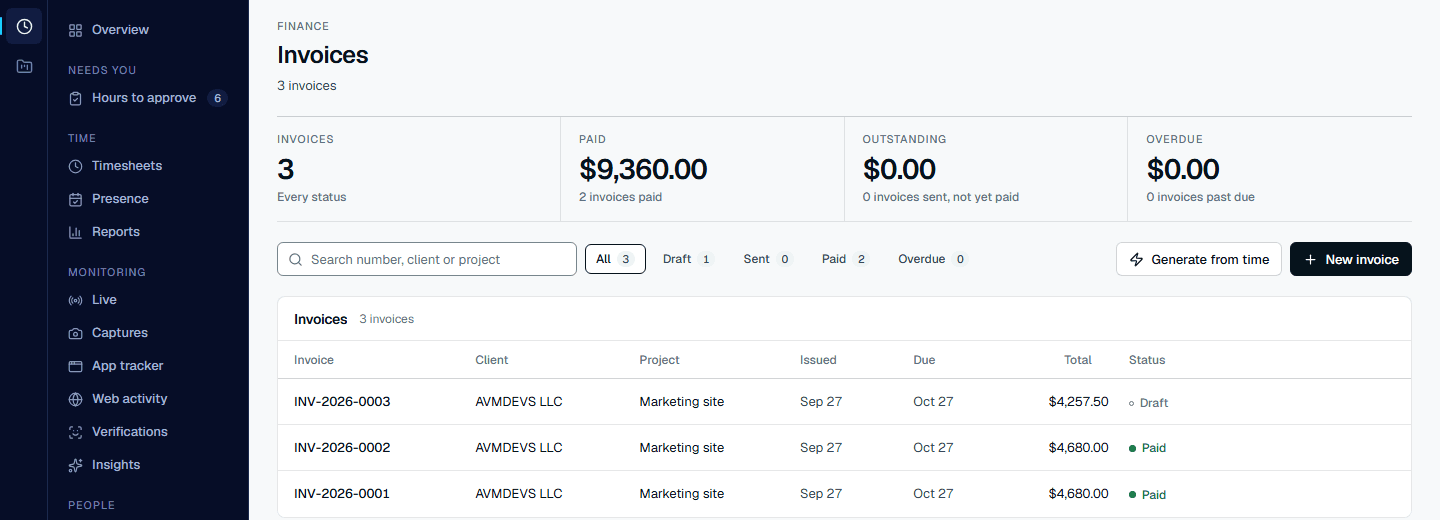Click the plus icon in New invoice
1440x520 pixels.
pos(1310,259)
